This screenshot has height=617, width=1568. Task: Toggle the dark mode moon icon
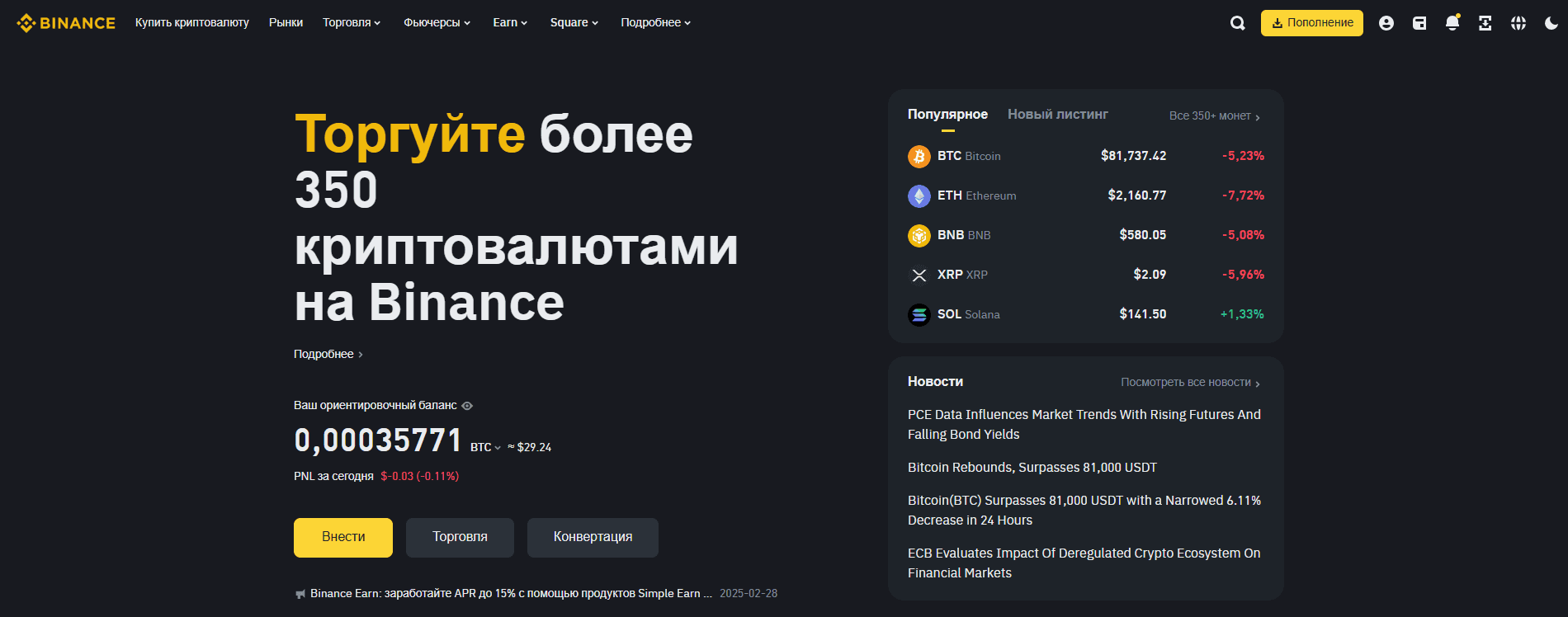[1551, 23]
